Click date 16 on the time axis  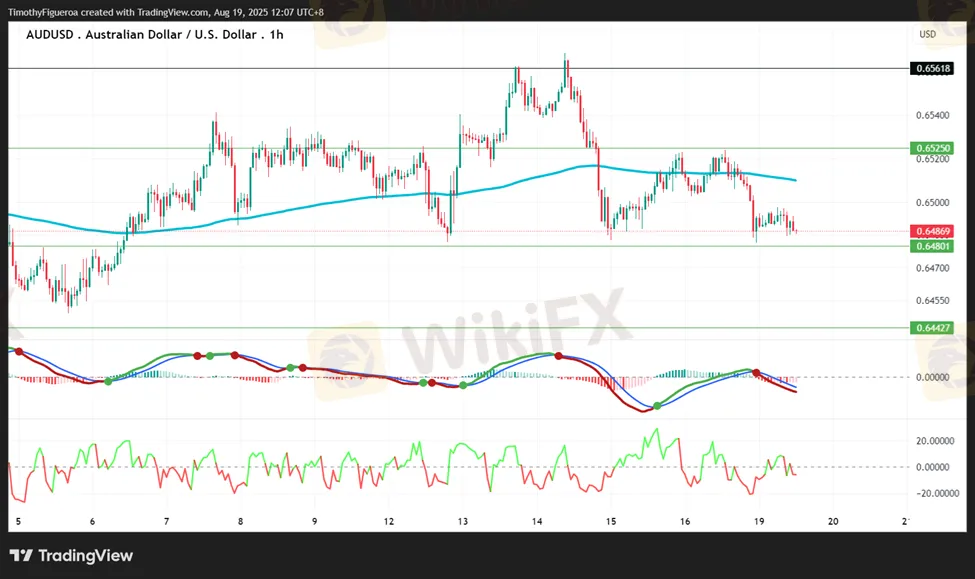coord(685,522)
